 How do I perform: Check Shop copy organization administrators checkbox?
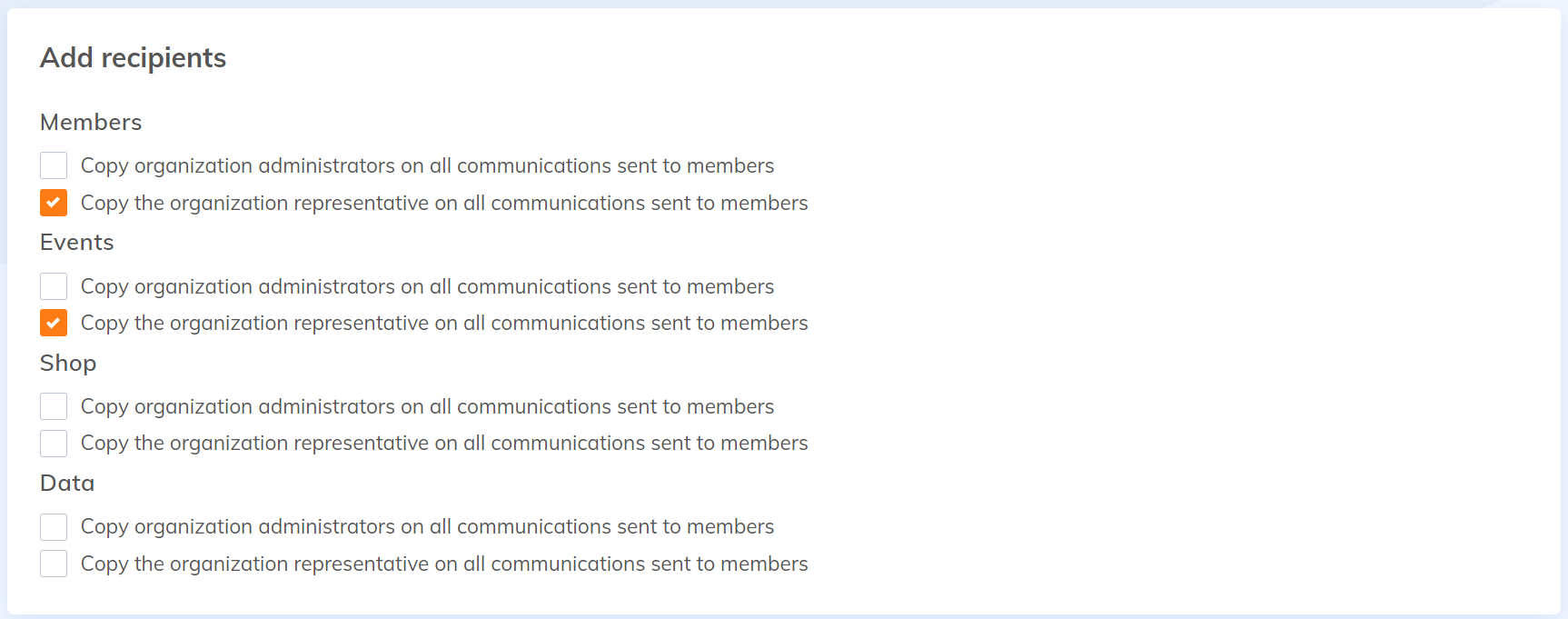[54, 406]
